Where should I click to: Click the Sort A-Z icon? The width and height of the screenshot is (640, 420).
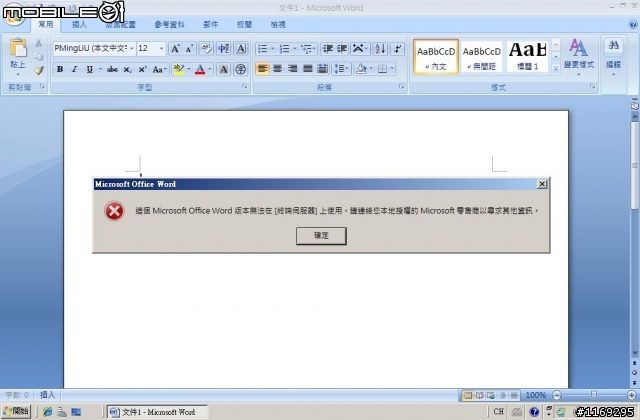click(380, 49)
